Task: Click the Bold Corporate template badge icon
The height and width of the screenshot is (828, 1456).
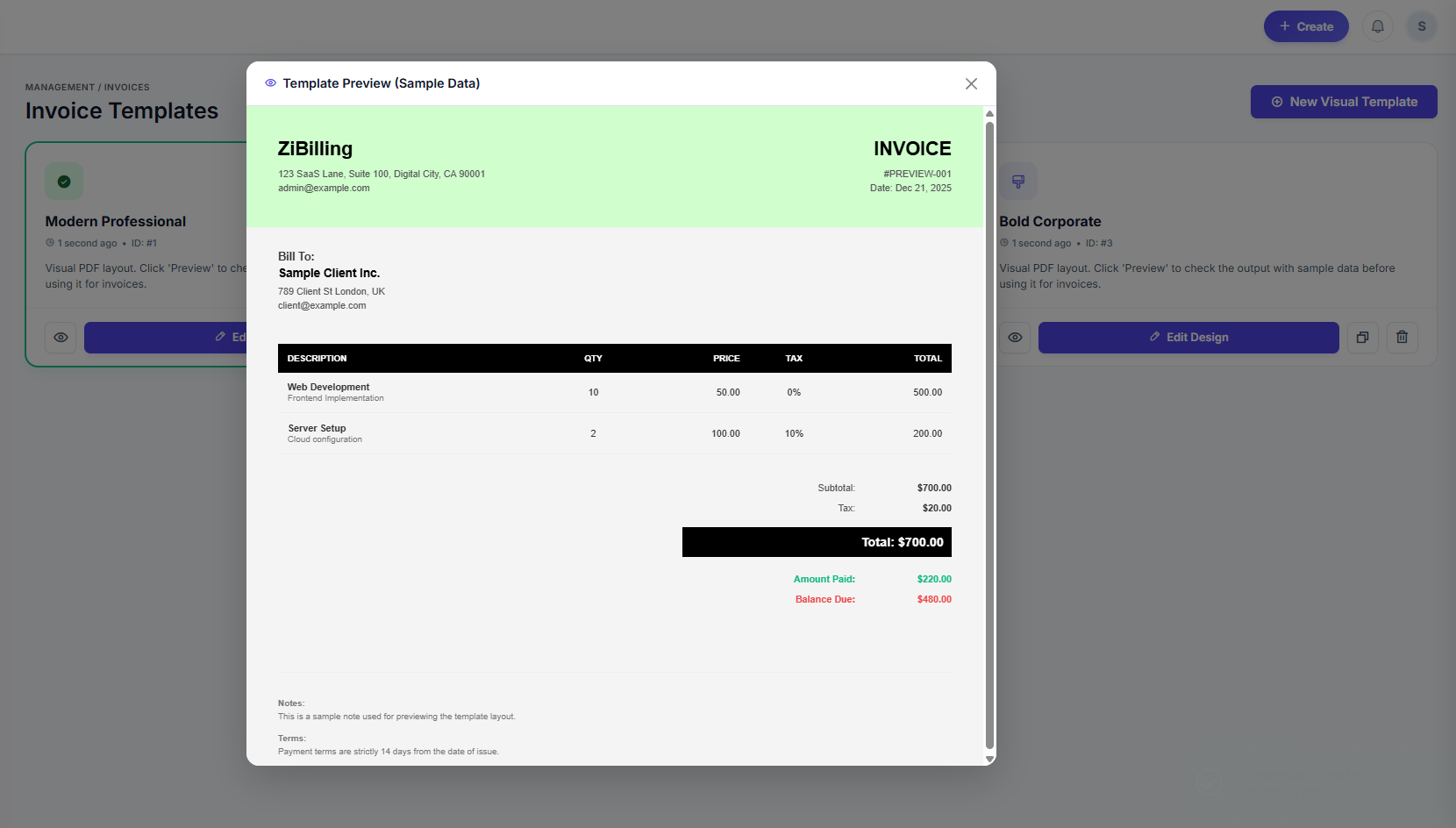Action: tap(1018, 181)
